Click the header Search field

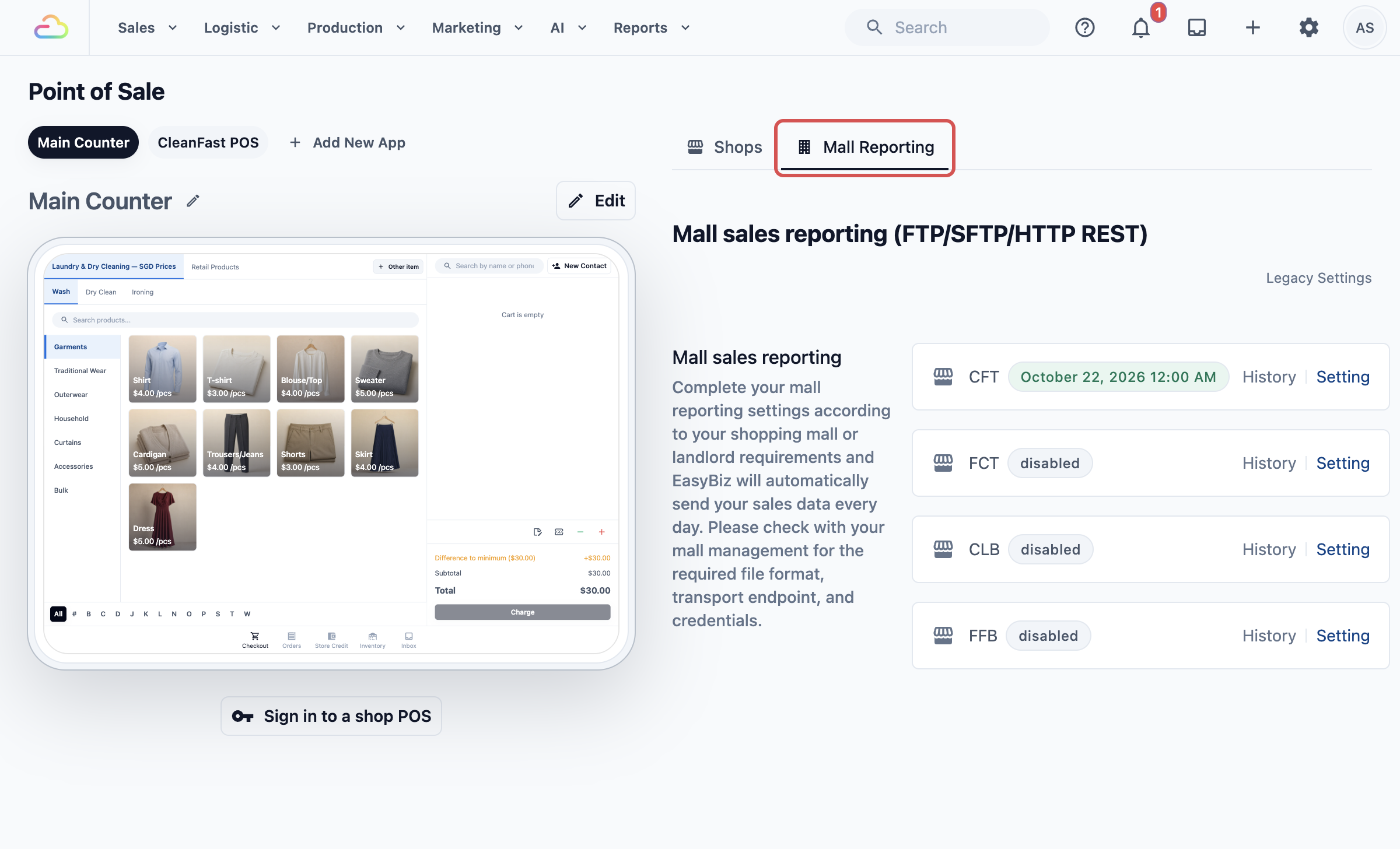coord(947,27)
